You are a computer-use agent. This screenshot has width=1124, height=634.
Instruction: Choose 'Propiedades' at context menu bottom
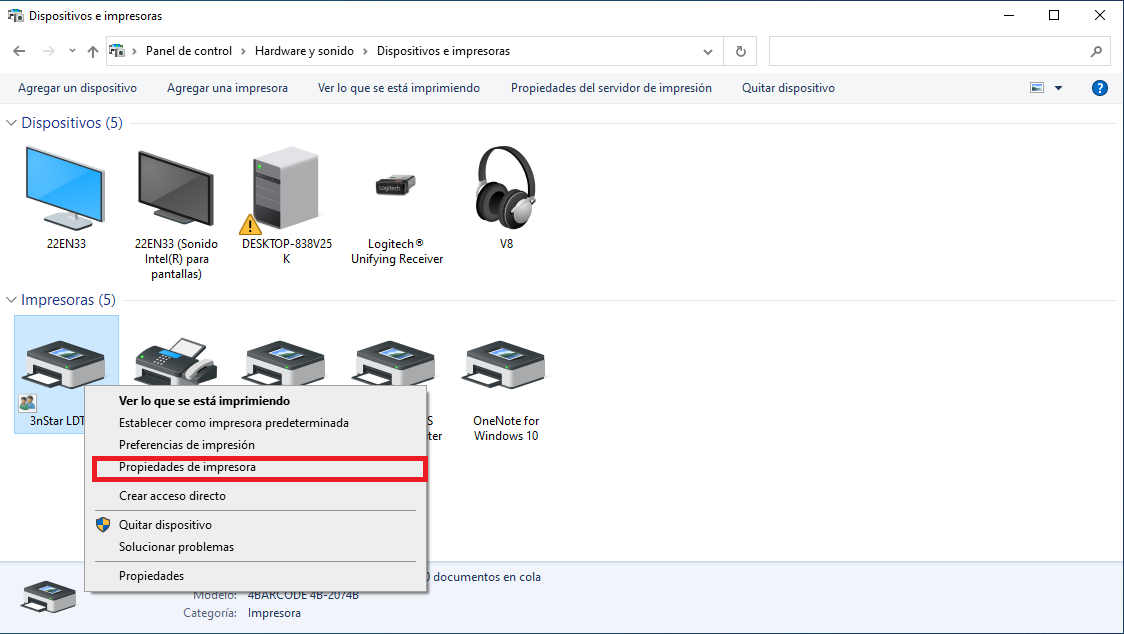pyautogui.click(x=256, y=576)
